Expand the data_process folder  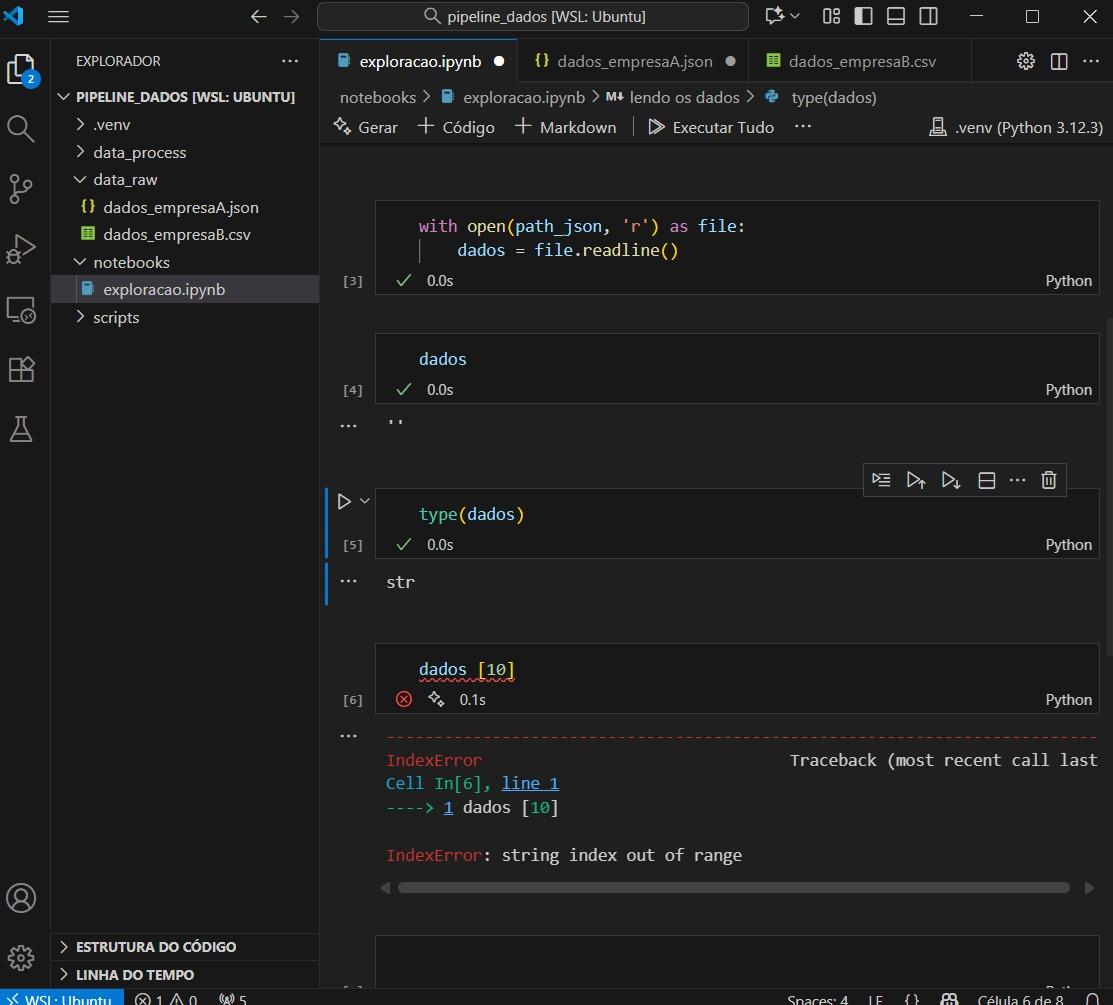pyautogui.click(x=139, y=152)
